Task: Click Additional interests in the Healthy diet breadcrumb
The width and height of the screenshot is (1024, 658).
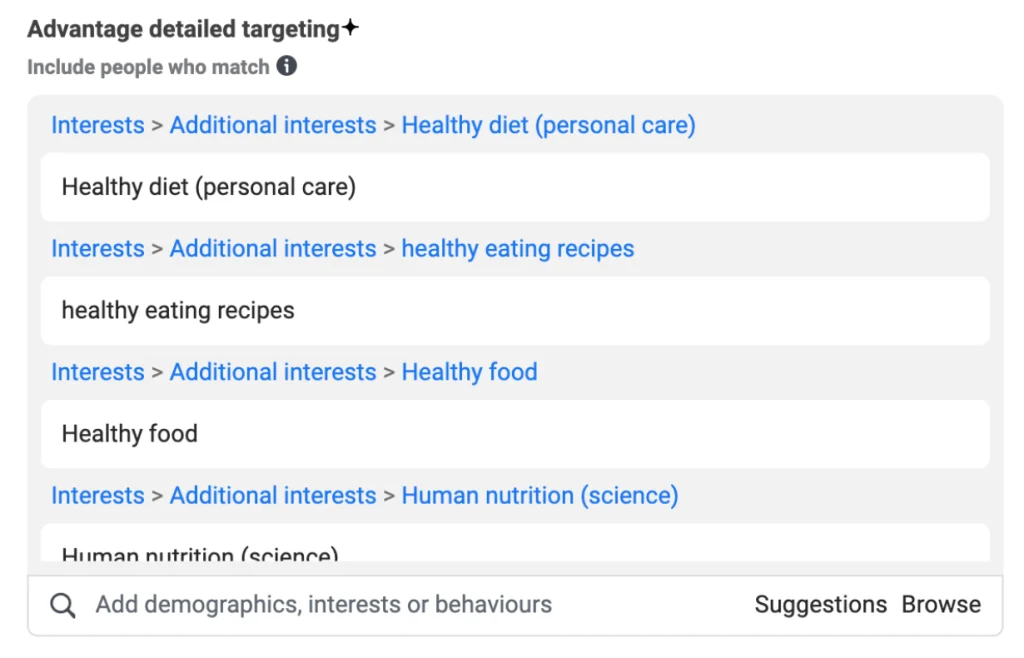Action: pyautogui.click(x=273, y=126)
